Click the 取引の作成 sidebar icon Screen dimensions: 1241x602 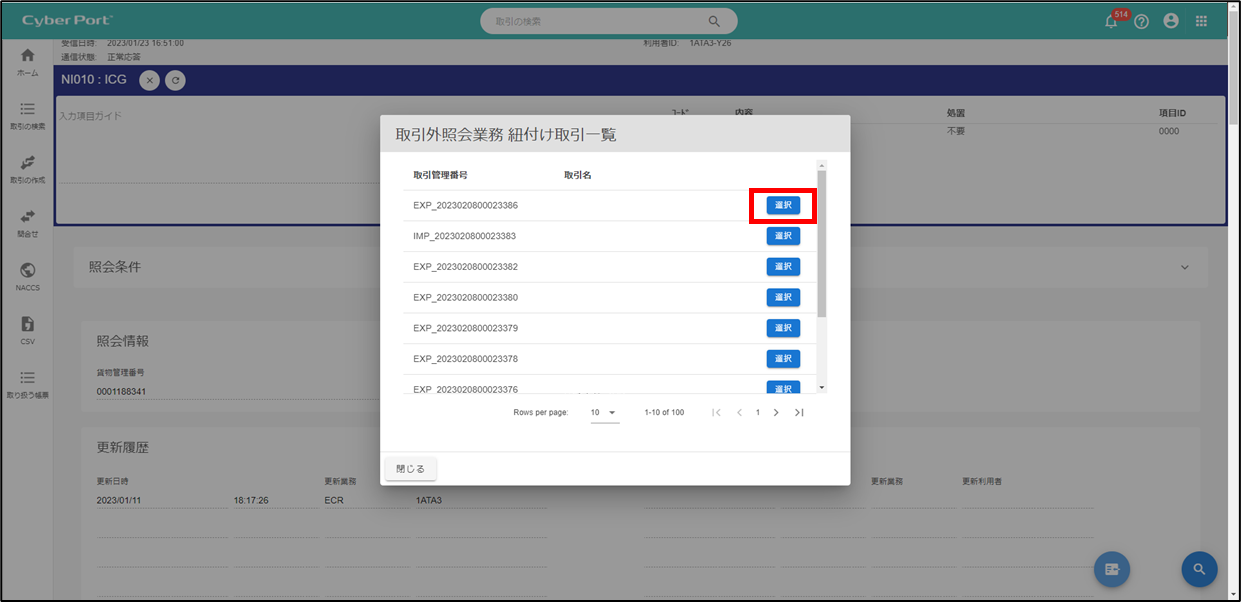pos(28,167)
